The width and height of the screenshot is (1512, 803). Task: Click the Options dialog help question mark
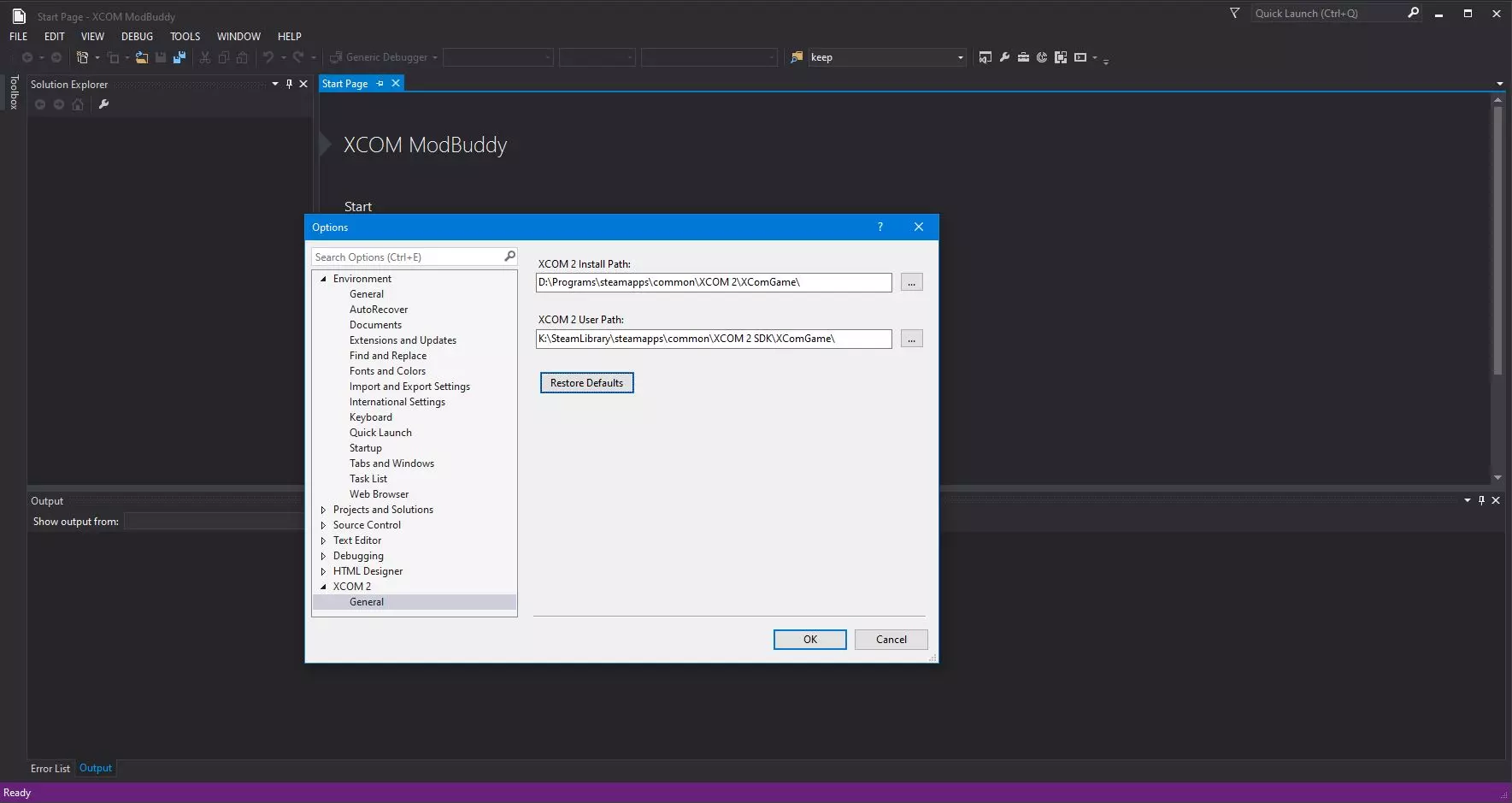tap(880, 227)
